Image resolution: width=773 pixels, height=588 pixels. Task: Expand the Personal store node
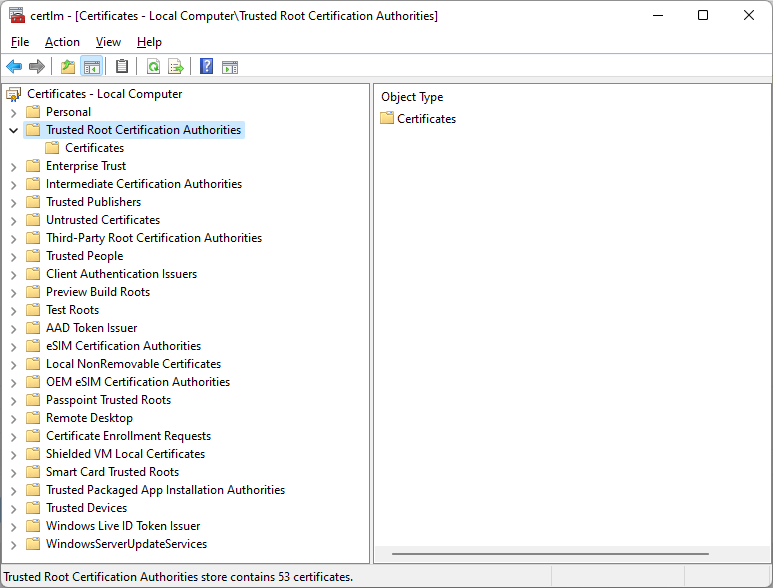(13, 112)
